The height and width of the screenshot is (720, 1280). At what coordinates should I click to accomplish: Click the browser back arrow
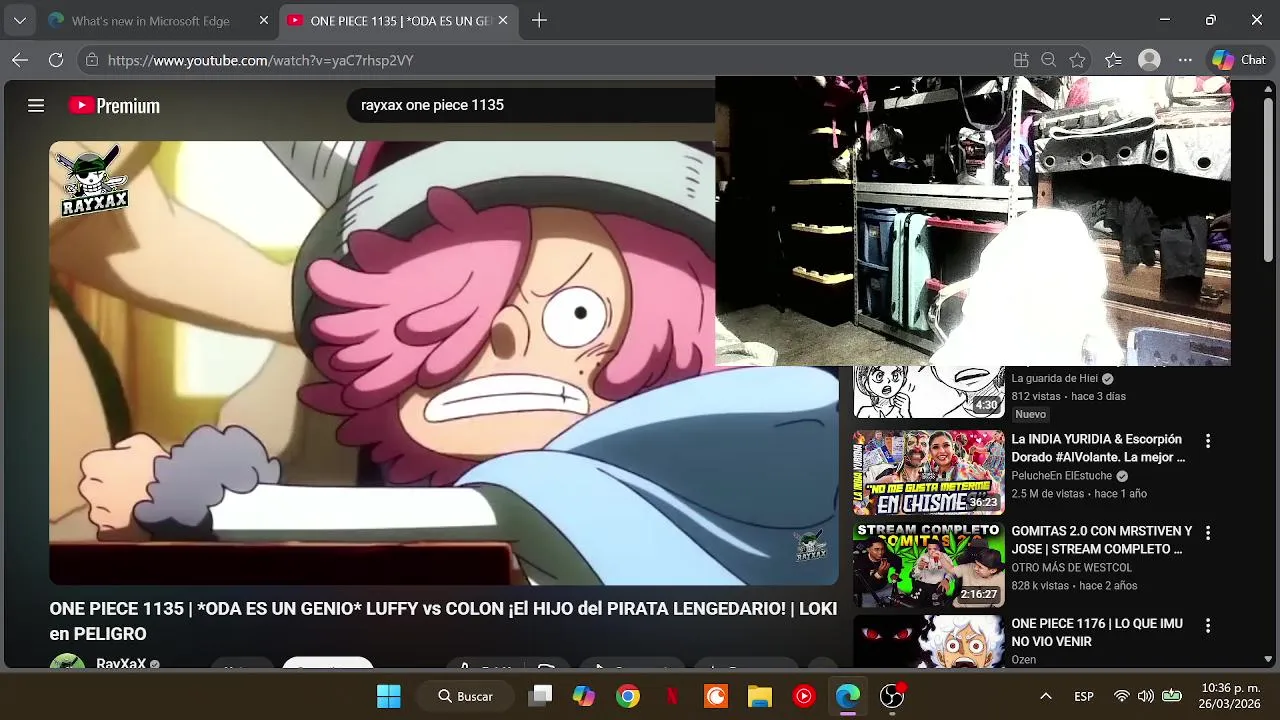tap(20, 60)
